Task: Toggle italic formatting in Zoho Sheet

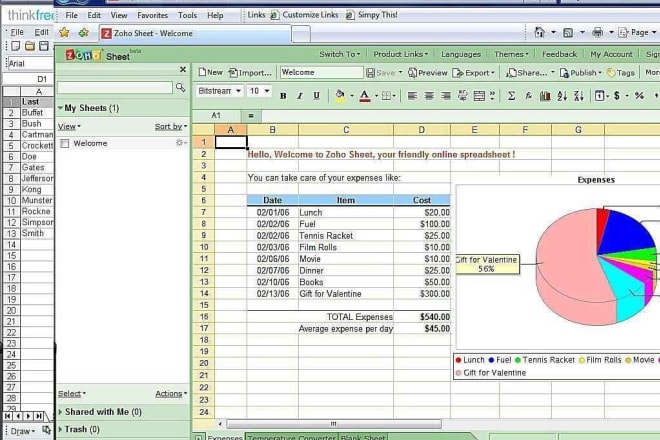Action: coord(300,96)
